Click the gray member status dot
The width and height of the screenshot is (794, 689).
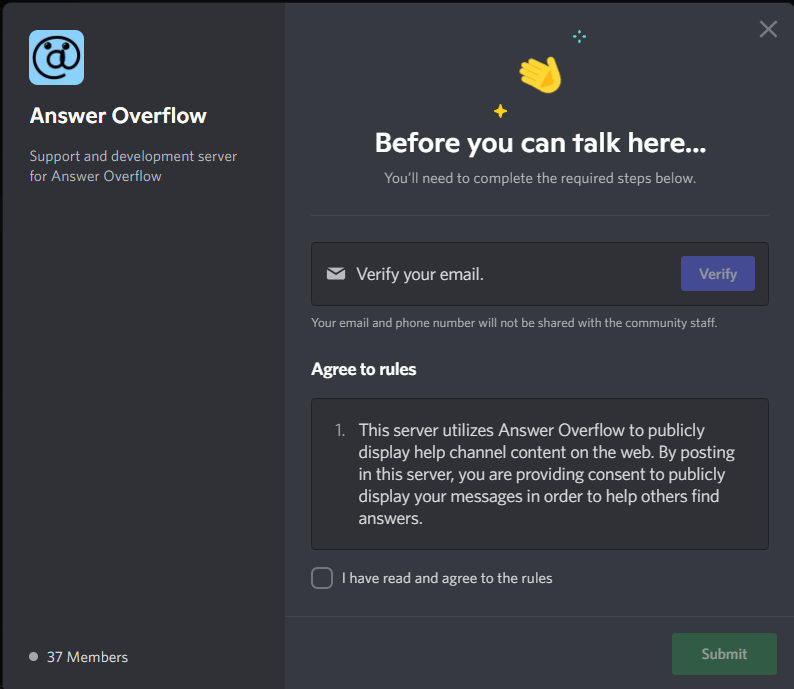(x=34, y=657)
